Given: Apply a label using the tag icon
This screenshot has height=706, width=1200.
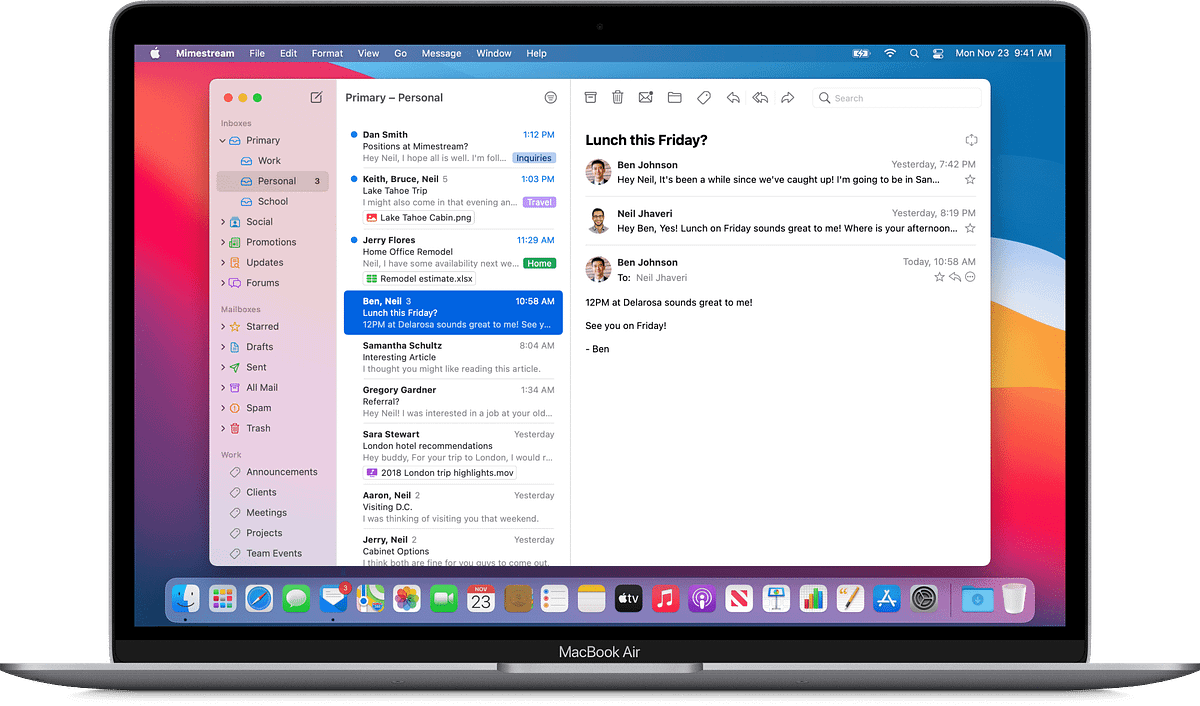Looking at the screenshot, I should pyautogui.click(x=703, y=97).
